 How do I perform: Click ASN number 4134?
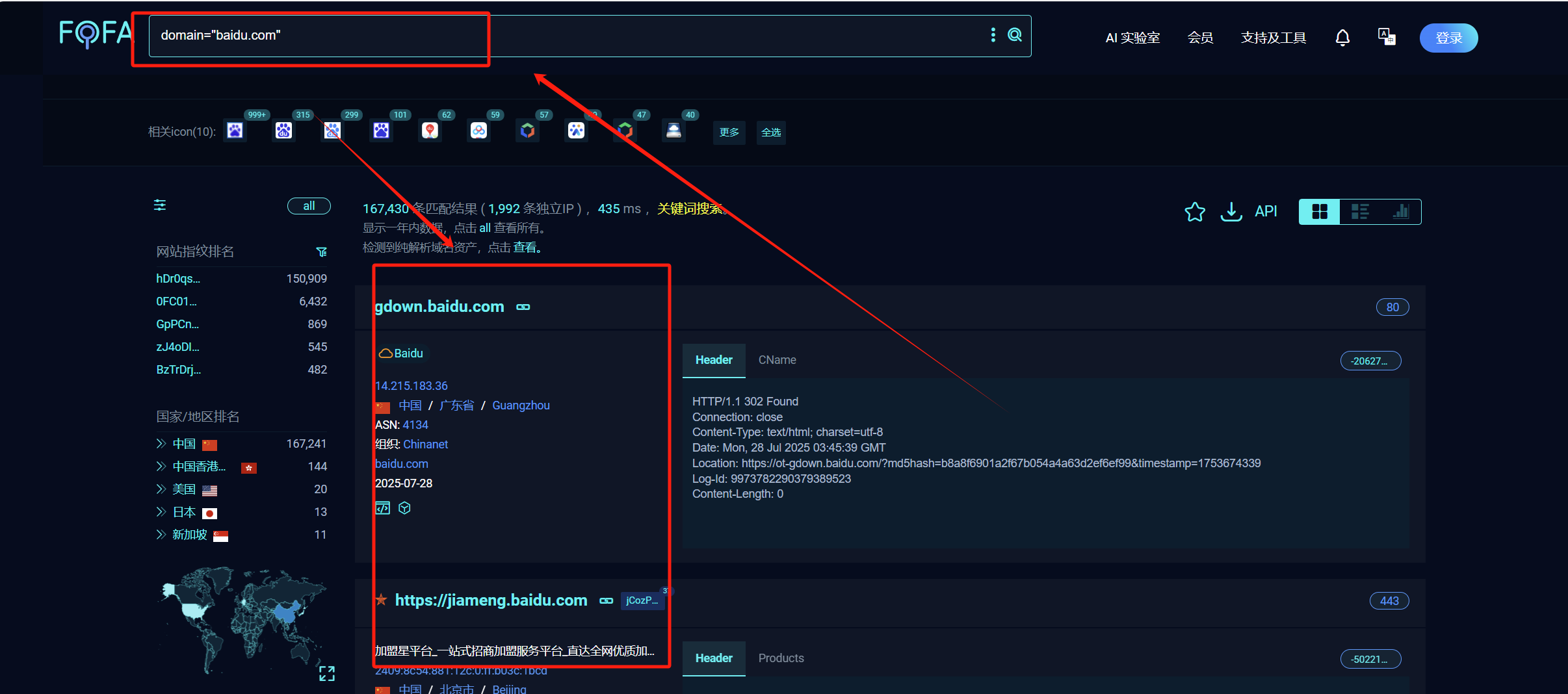point(415,425)
